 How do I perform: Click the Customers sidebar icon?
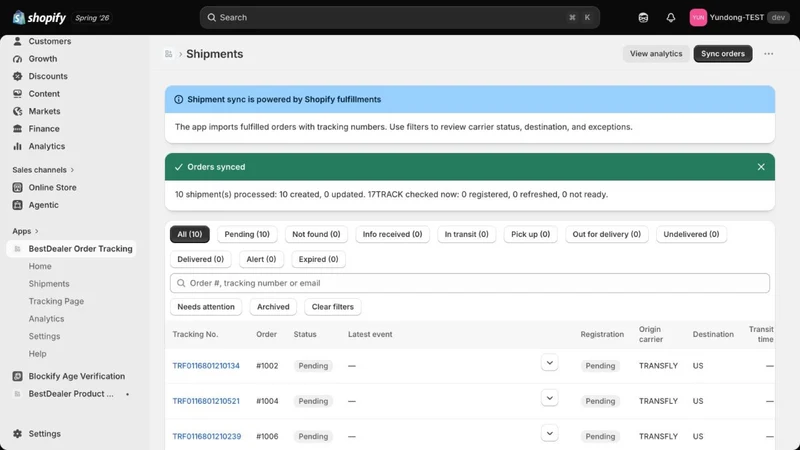point(17,41)
